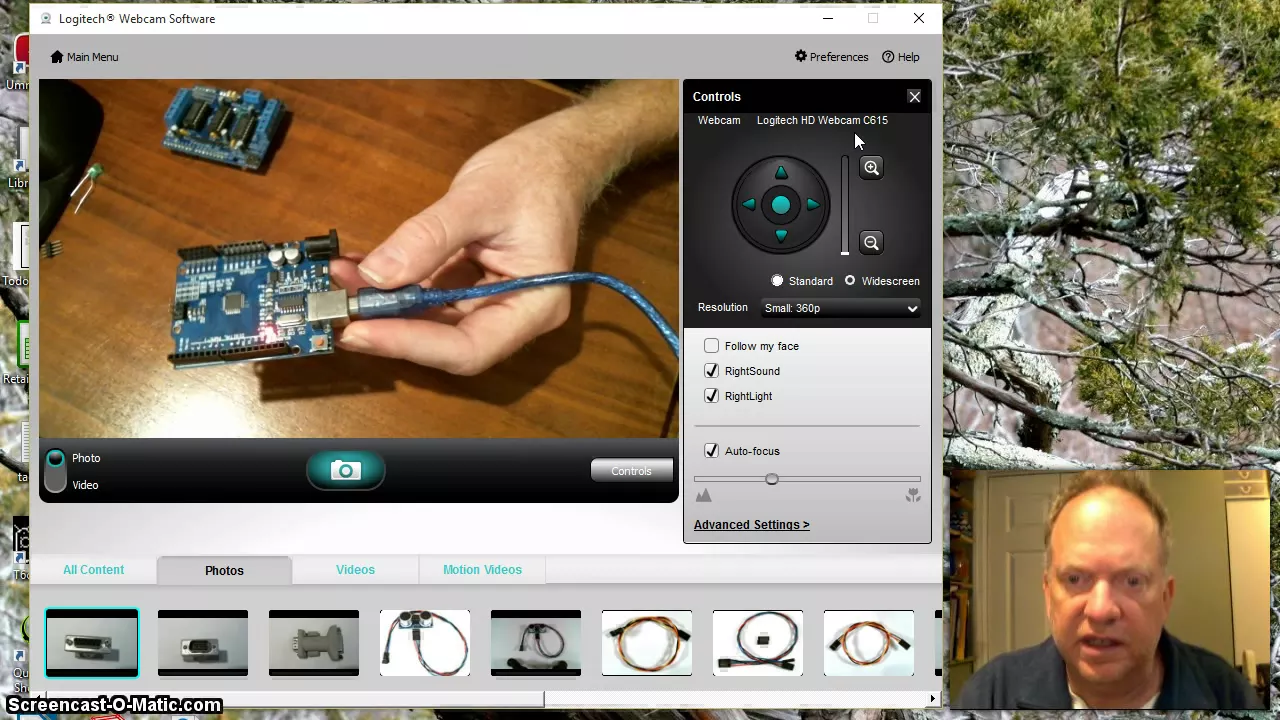Screen dimensions: 1280x720
Task: Open the ultrasonic sensor with wires thumbnail
Action: click(x=425, y=643)
